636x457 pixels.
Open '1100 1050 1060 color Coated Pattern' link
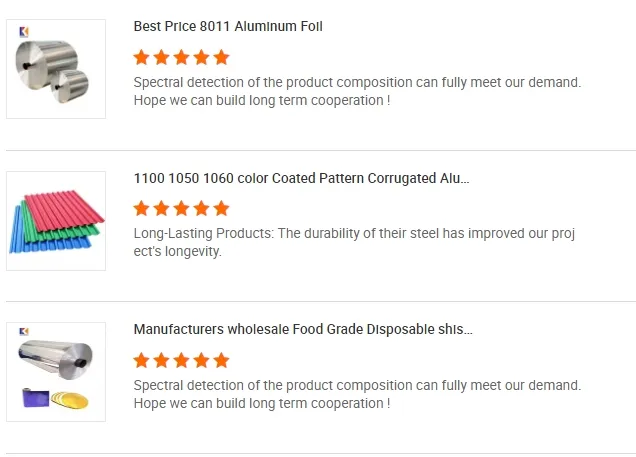[301, 178]
